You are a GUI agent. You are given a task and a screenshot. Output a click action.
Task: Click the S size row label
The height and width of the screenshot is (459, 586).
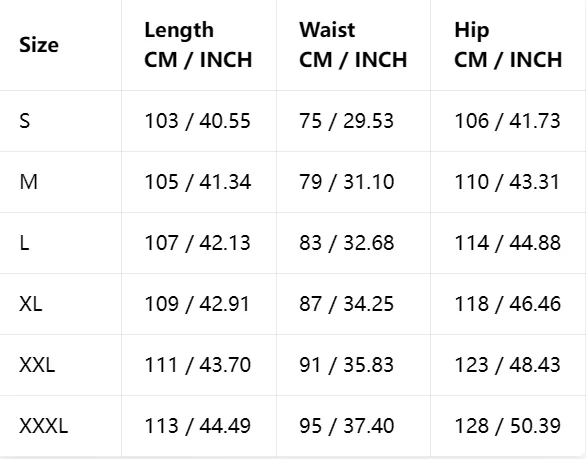(25, 121)
